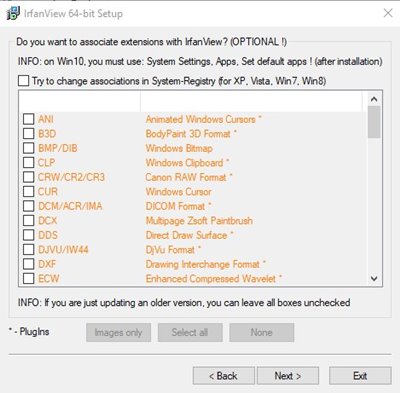Quit setup with the Exit button
The image size is (400, 393).
(360, 376)
